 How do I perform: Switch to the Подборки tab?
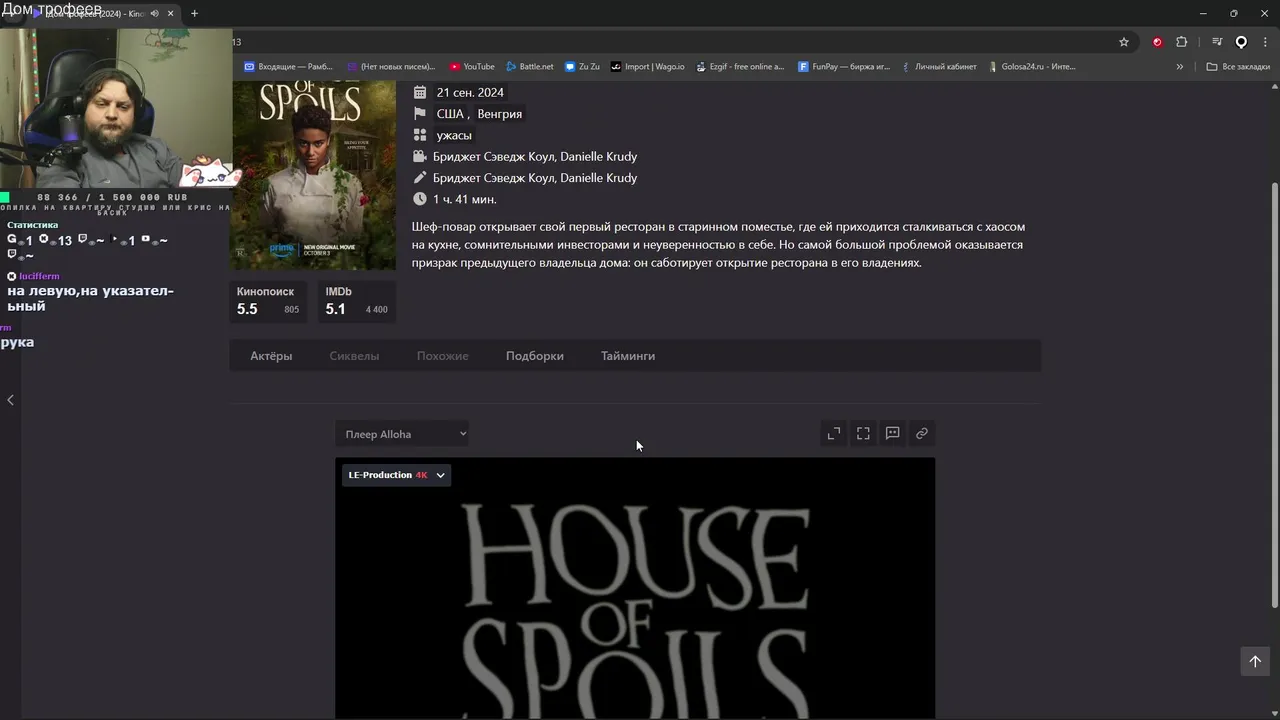(534, 356)
